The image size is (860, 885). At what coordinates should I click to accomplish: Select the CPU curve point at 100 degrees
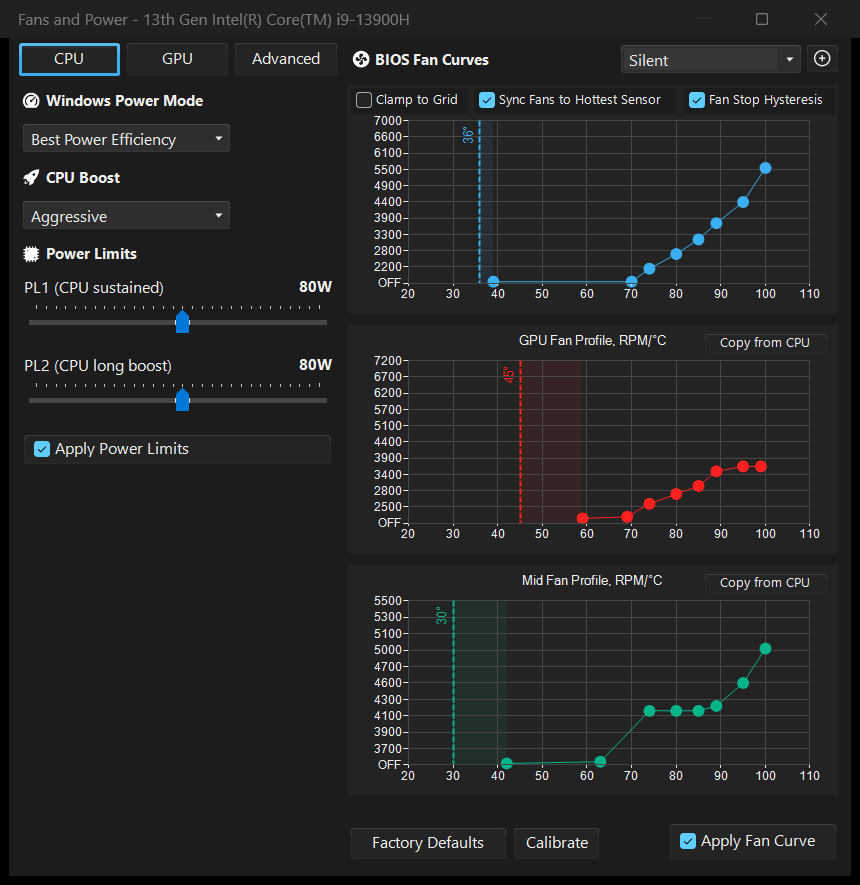pyautogui.click(x=765, y=168)
